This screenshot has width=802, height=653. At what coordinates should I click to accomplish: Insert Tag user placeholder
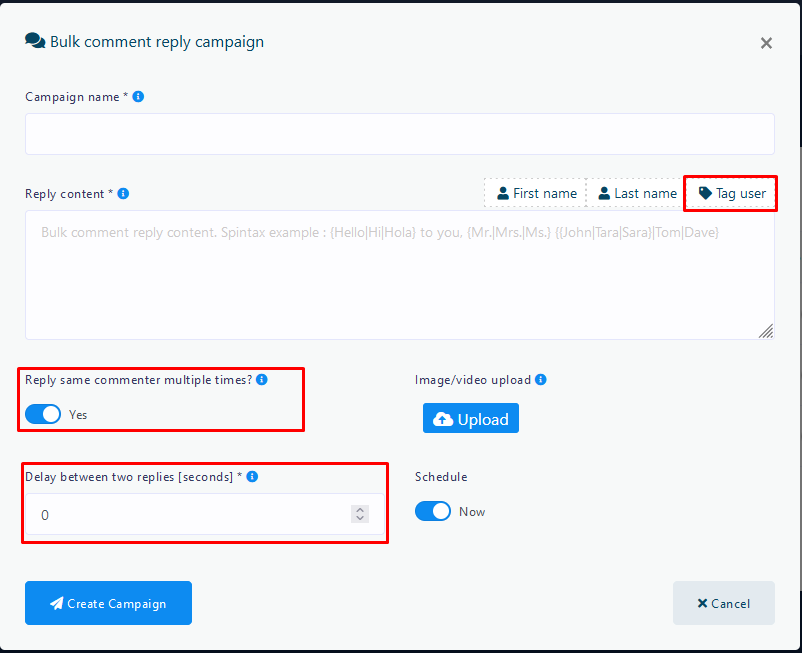[731, 193]
